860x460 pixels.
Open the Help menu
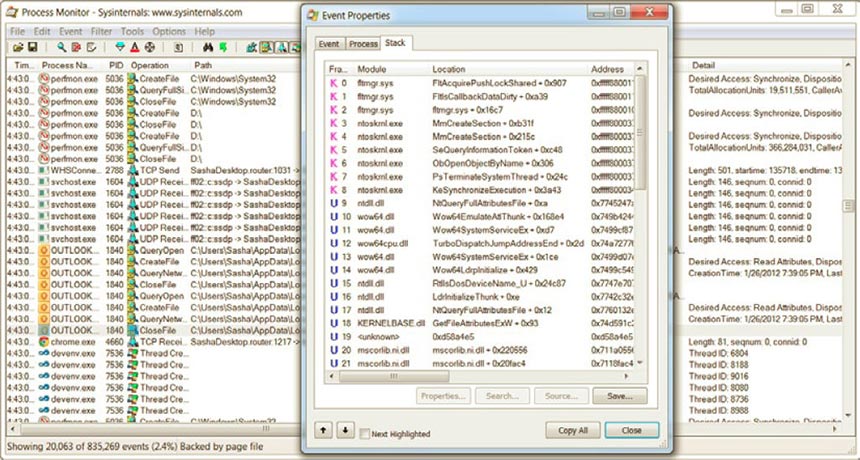click(x=205, y=31)
